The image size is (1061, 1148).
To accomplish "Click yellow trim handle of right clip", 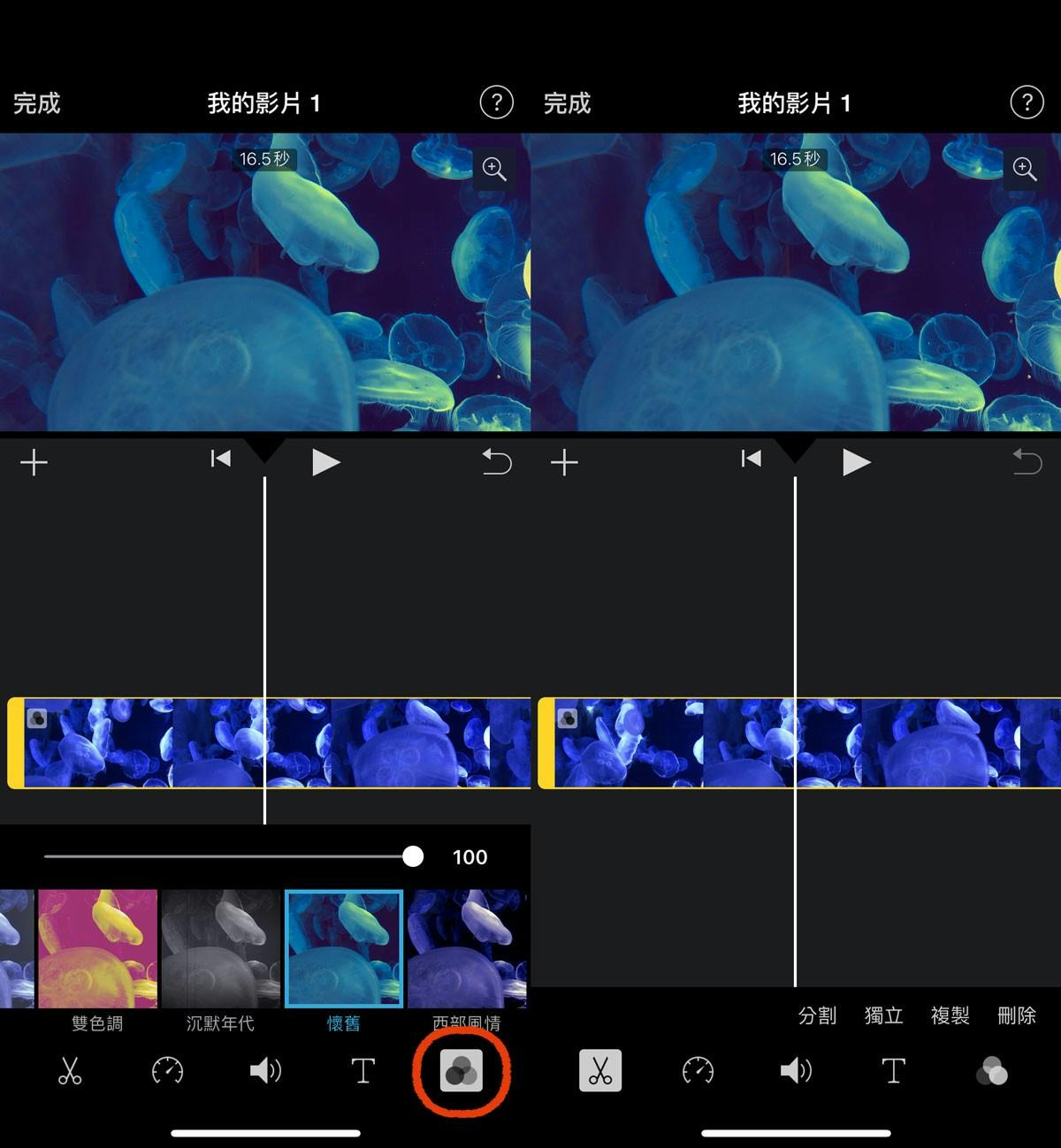I will point(546,742).
